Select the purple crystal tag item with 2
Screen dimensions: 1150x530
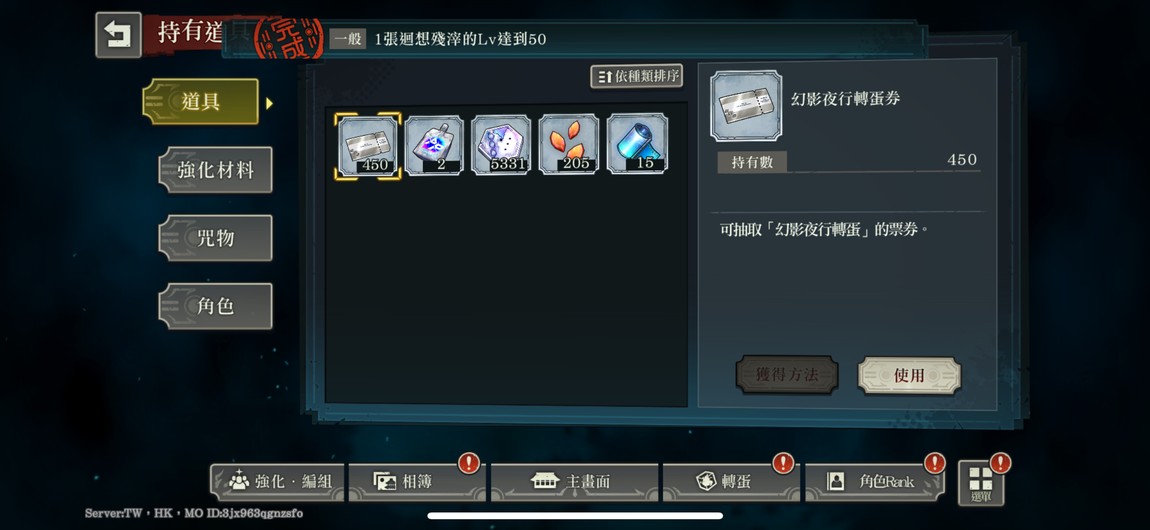(x=434, y=145)
